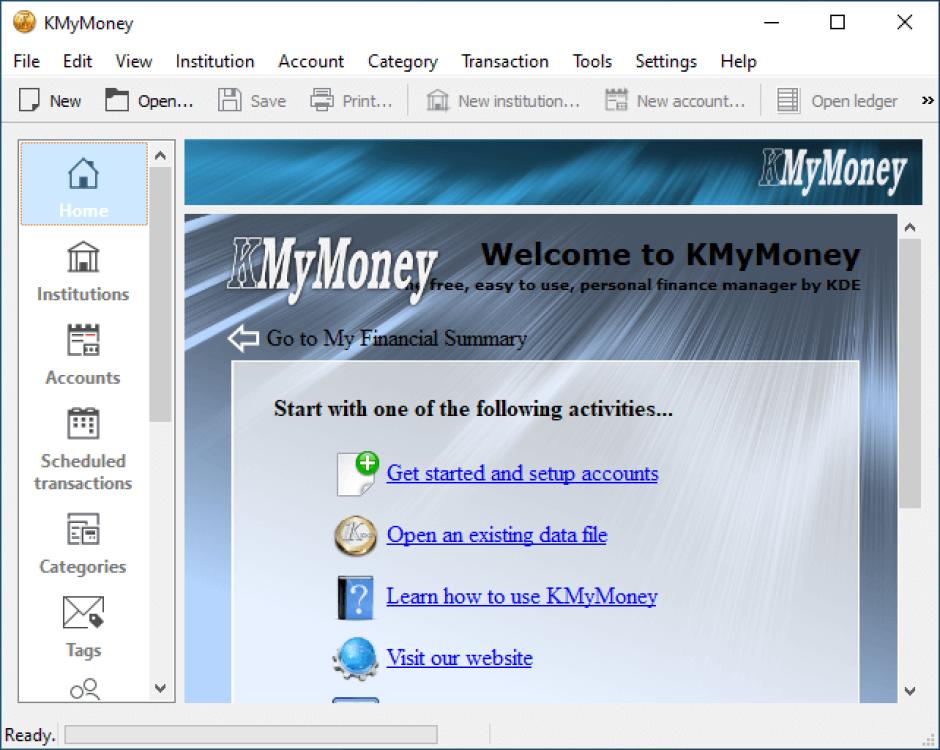Open the Institution menu
Image resolution: width=940 pixels, height=750 pixels.
coord(215,61)
